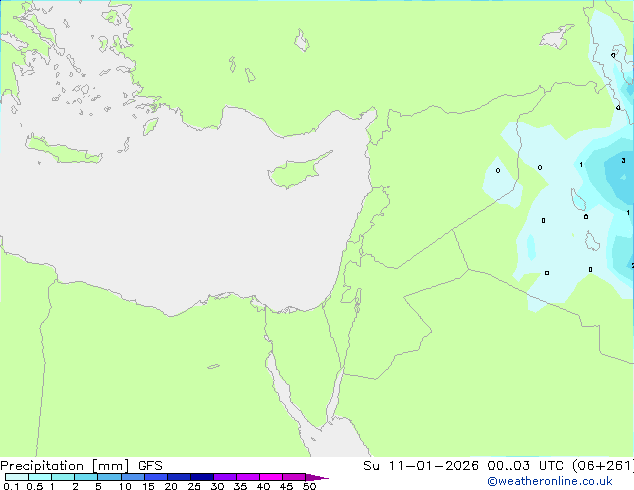Click the 20–25 mm legend color box

[x=179, y=477]
